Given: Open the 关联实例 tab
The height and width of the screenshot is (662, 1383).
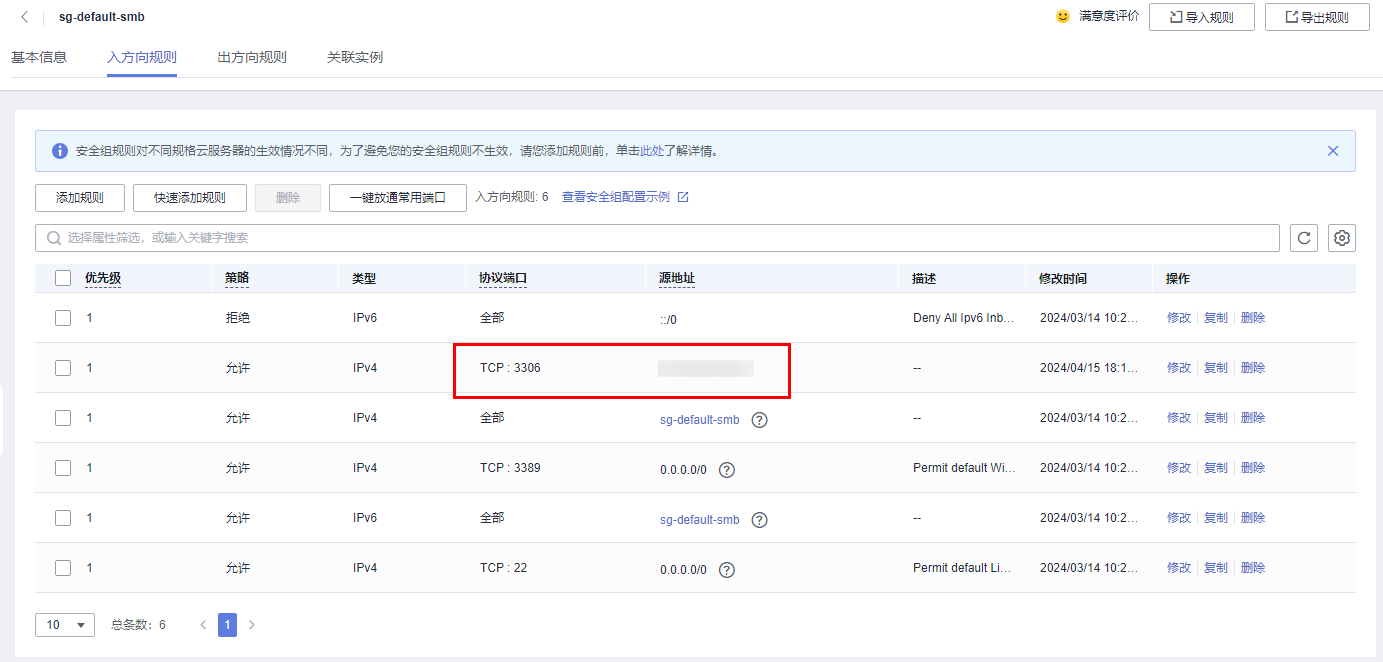Looking at the screenshot, I should pyautogui.click(x=355, y=57).
